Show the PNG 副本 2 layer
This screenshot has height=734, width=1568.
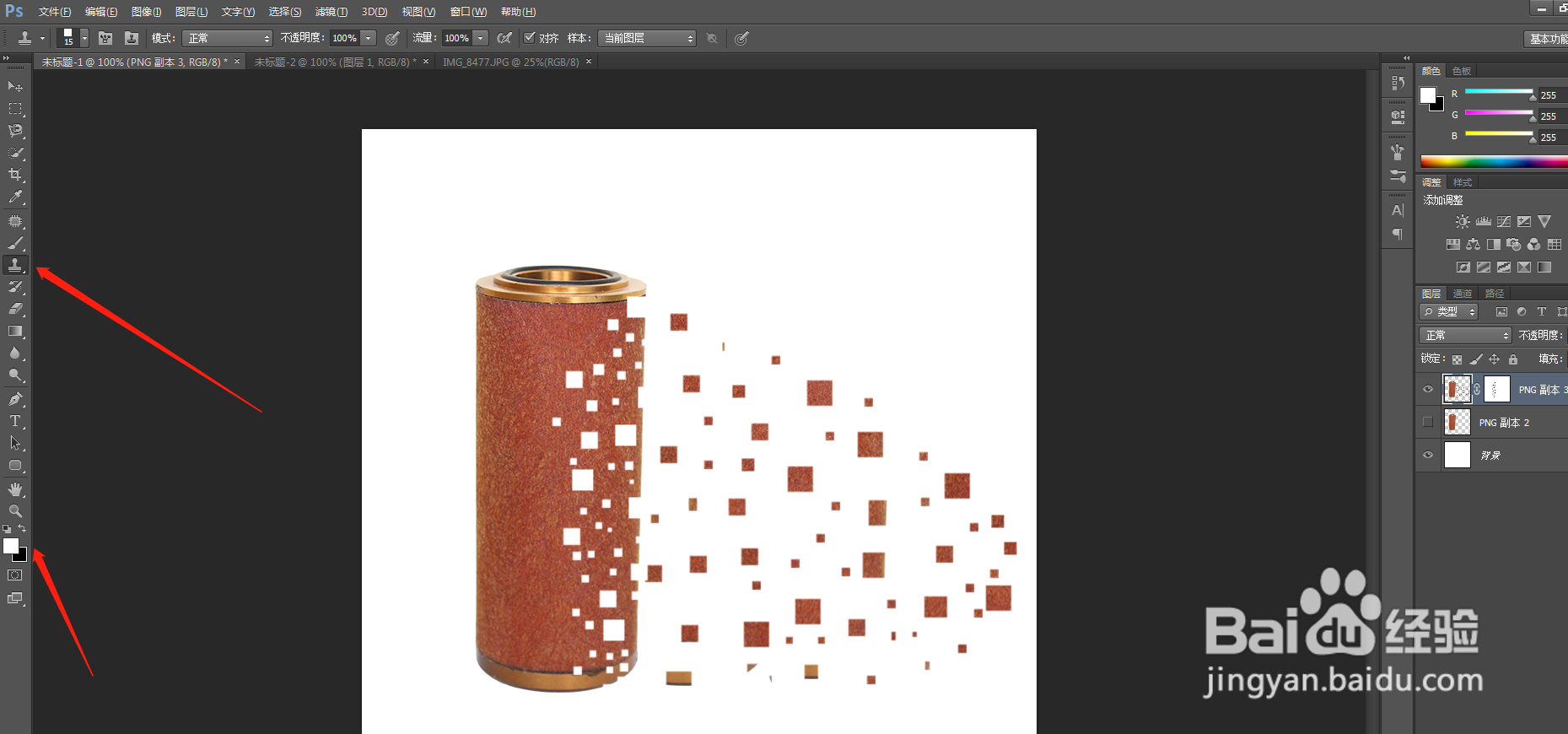tap(1428, 422)
